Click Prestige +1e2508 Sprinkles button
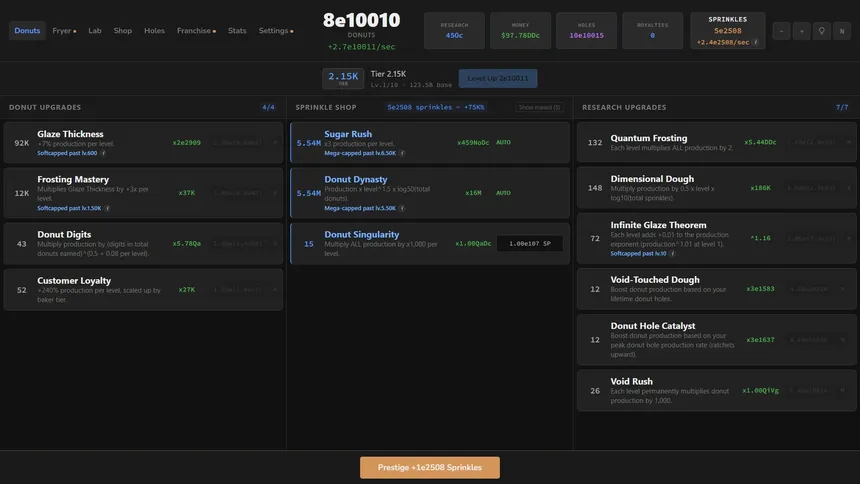The height and width of the screenshot is (484, 860). (430, 468)
